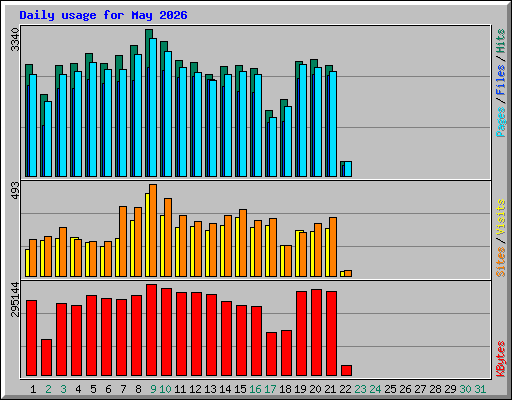
Task: Click day label 26 on x-axis
Action: click(405, 389)
